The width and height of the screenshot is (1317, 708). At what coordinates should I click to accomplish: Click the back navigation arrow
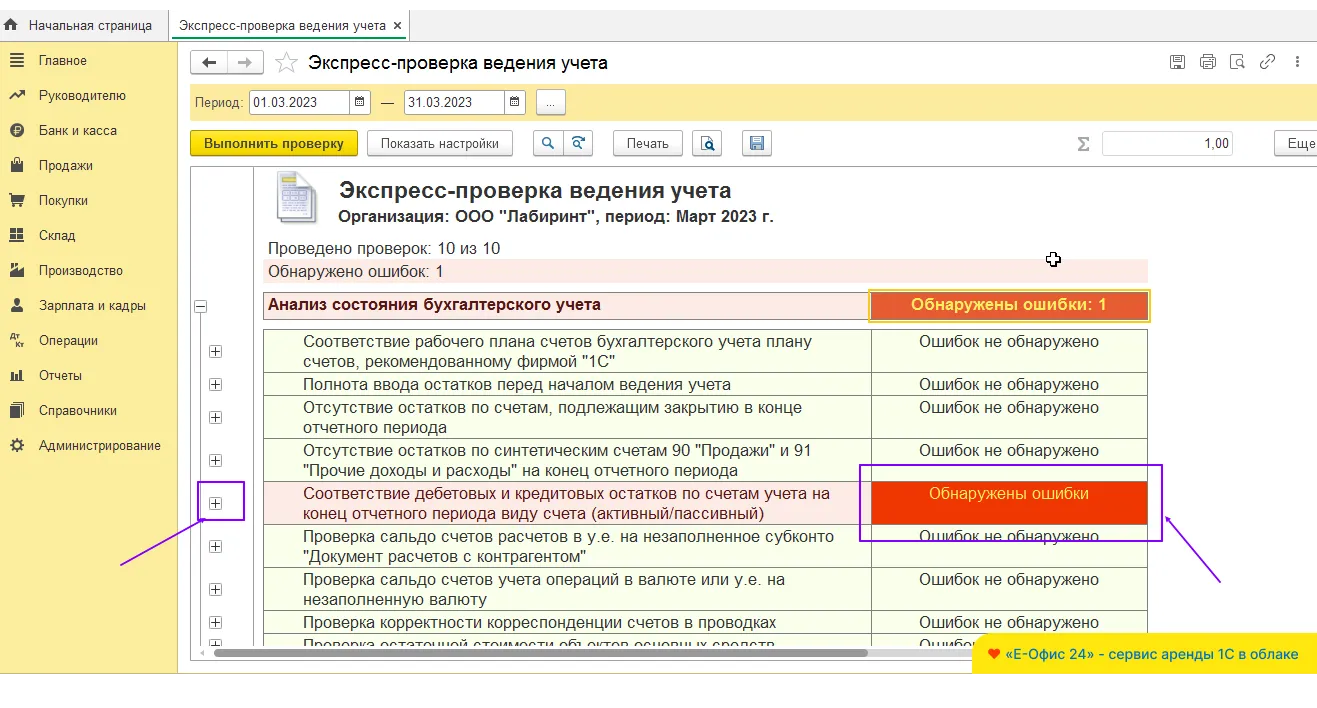tap(209, 63)
